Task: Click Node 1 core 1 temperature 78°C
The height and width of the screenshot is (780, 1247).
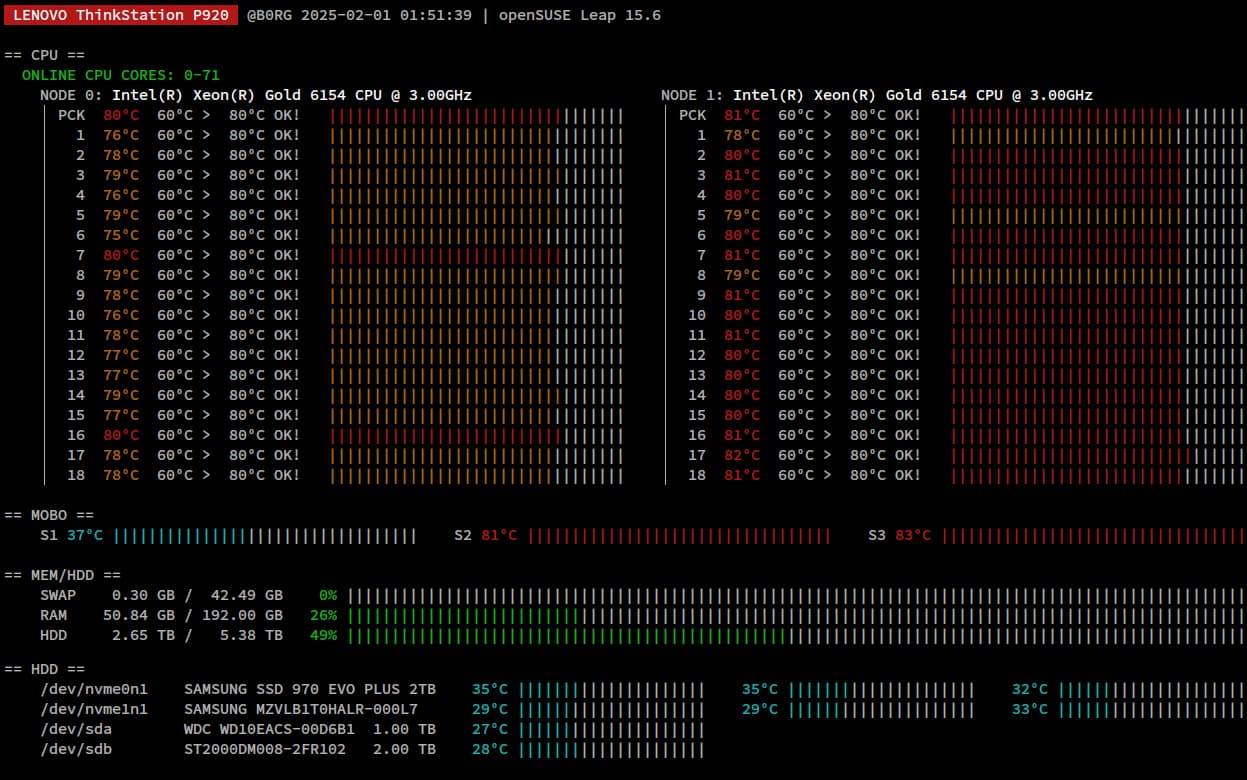Action: (742, 135)
